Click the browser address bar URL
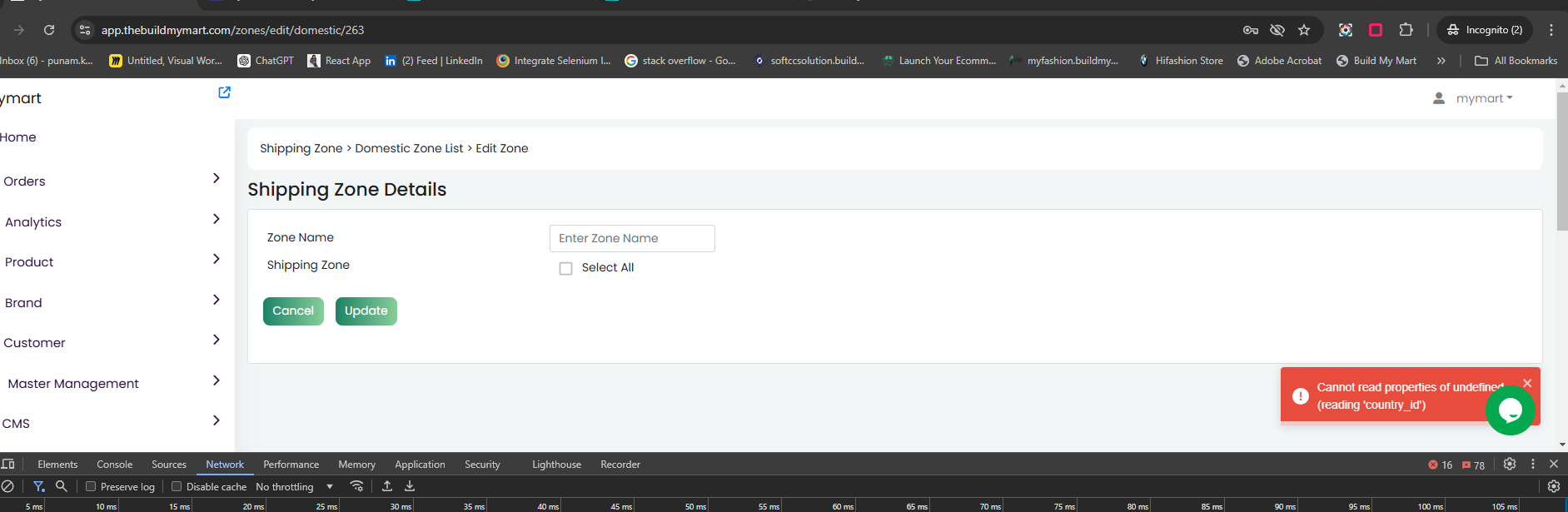 (232, 30)
